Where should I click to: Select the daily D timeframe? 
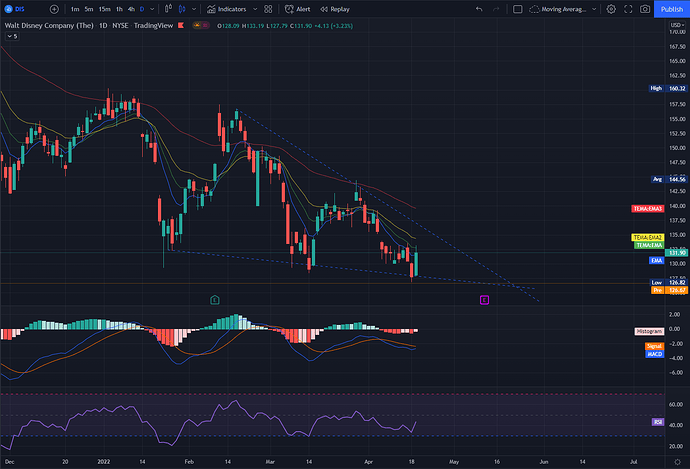[142, 9]
